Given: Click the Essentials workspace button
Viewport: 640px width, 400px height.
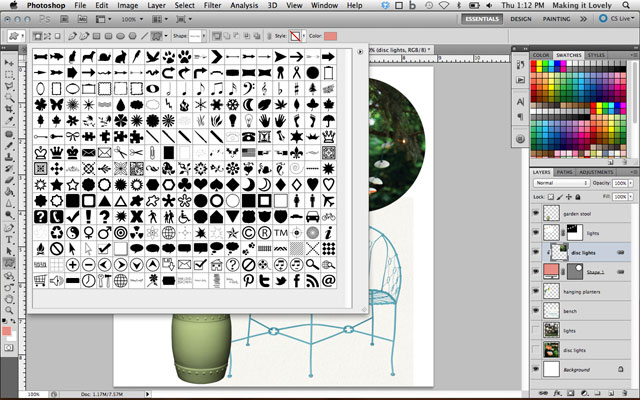Looking at the screenshot, I should tap(480, 19).
